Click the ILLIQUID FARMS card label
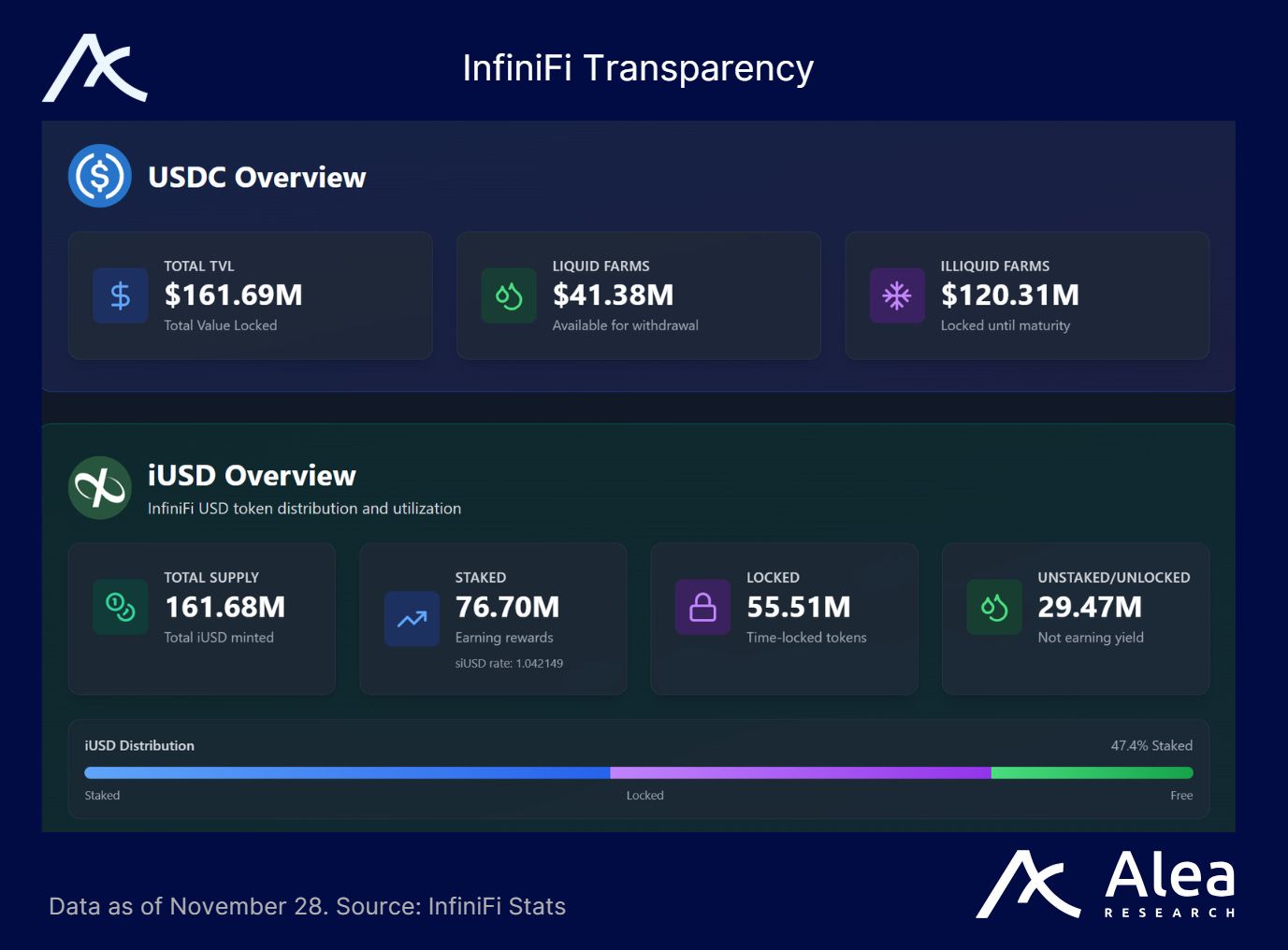 coord(995,266)
